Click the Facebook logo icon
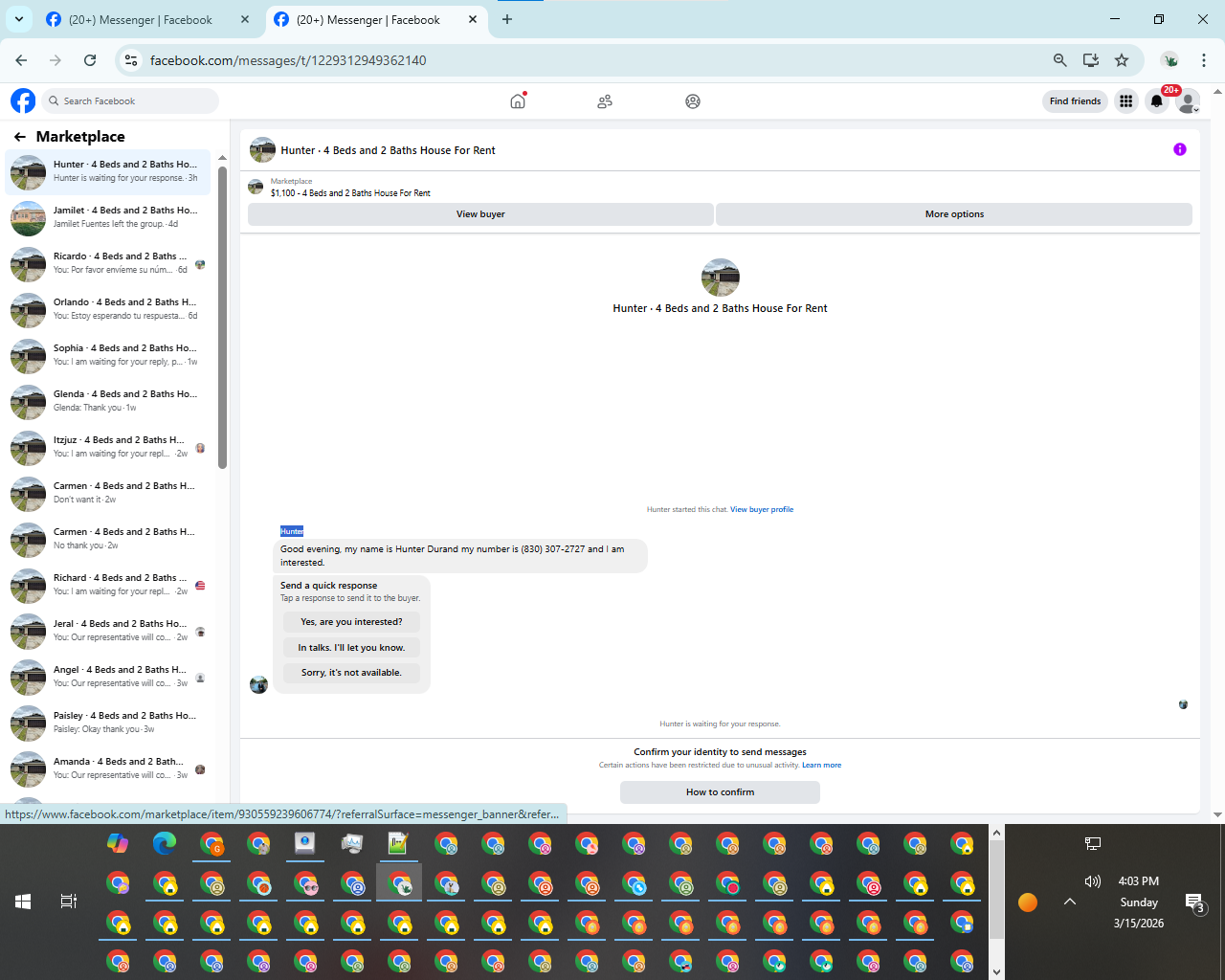 pos(23,100)
